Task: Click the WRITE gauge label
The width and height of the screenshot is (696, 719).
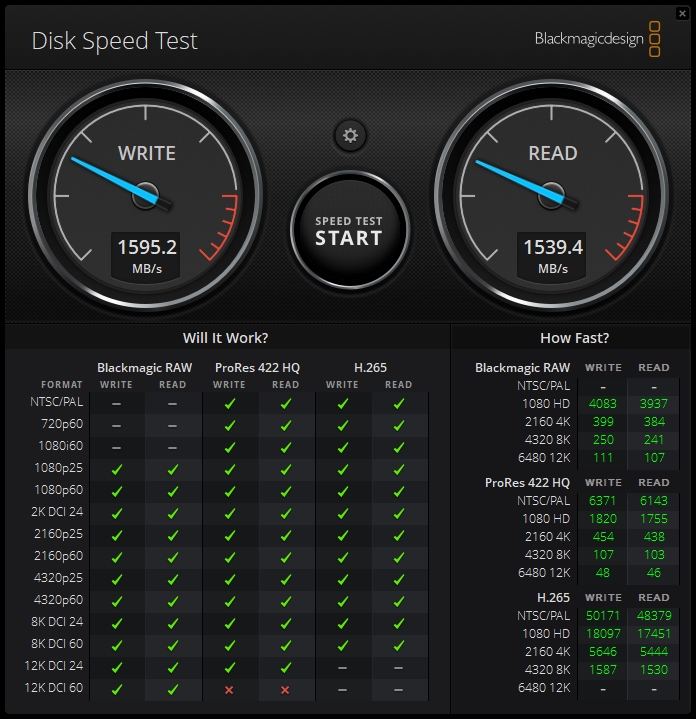Action: tap(147, 153)
